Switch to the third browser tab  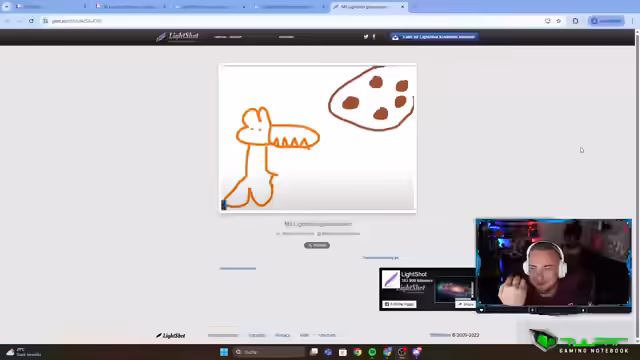209,7
